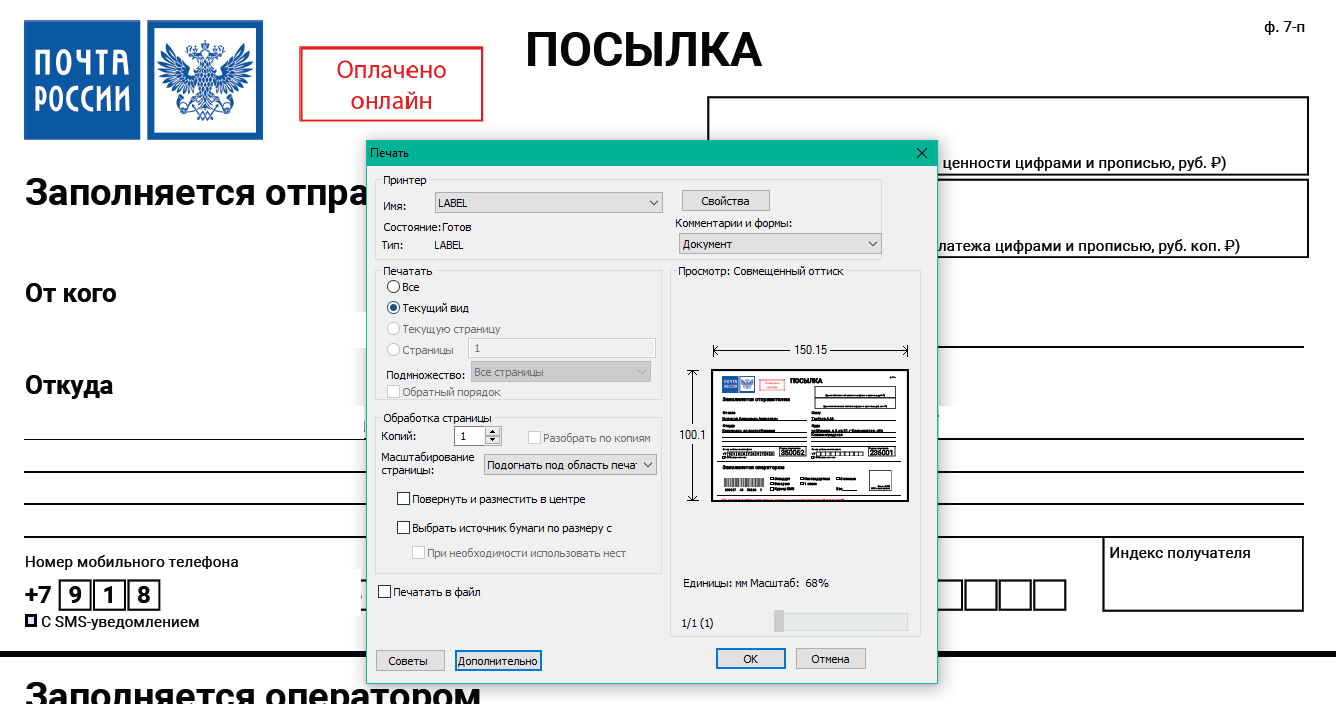The image size is (1336, 704).
Task: Click the 150.15 width dimension label
Action: (810, 350)
